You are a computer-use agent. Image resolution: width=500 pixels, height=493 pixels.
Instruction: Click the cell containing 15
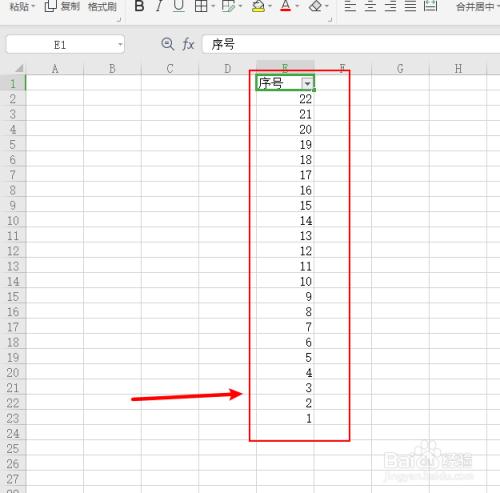(285, 205)
